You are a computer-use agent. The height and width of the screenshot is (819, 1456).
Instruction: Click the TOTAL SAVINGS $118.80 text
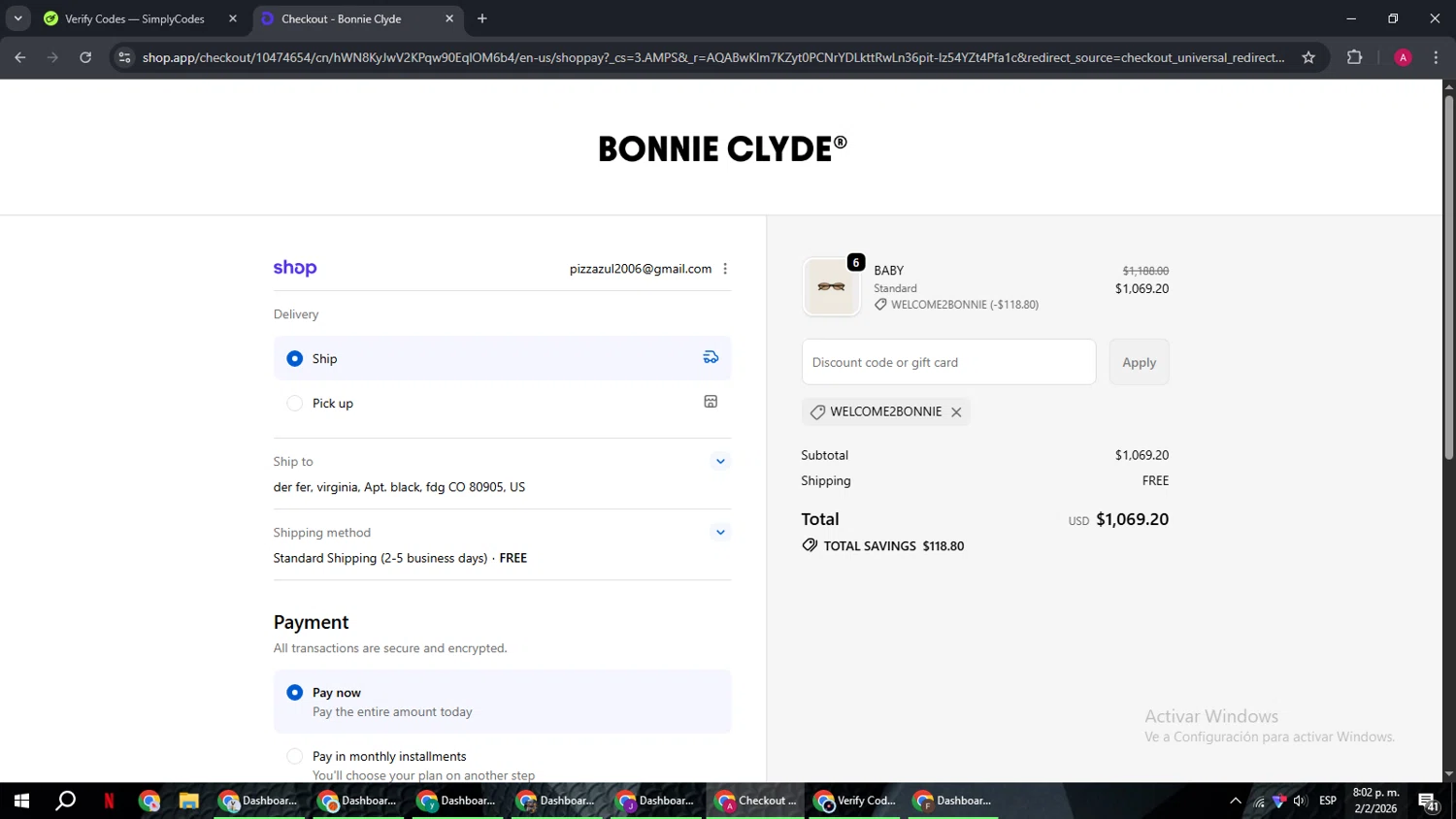[x=894, y=545]
